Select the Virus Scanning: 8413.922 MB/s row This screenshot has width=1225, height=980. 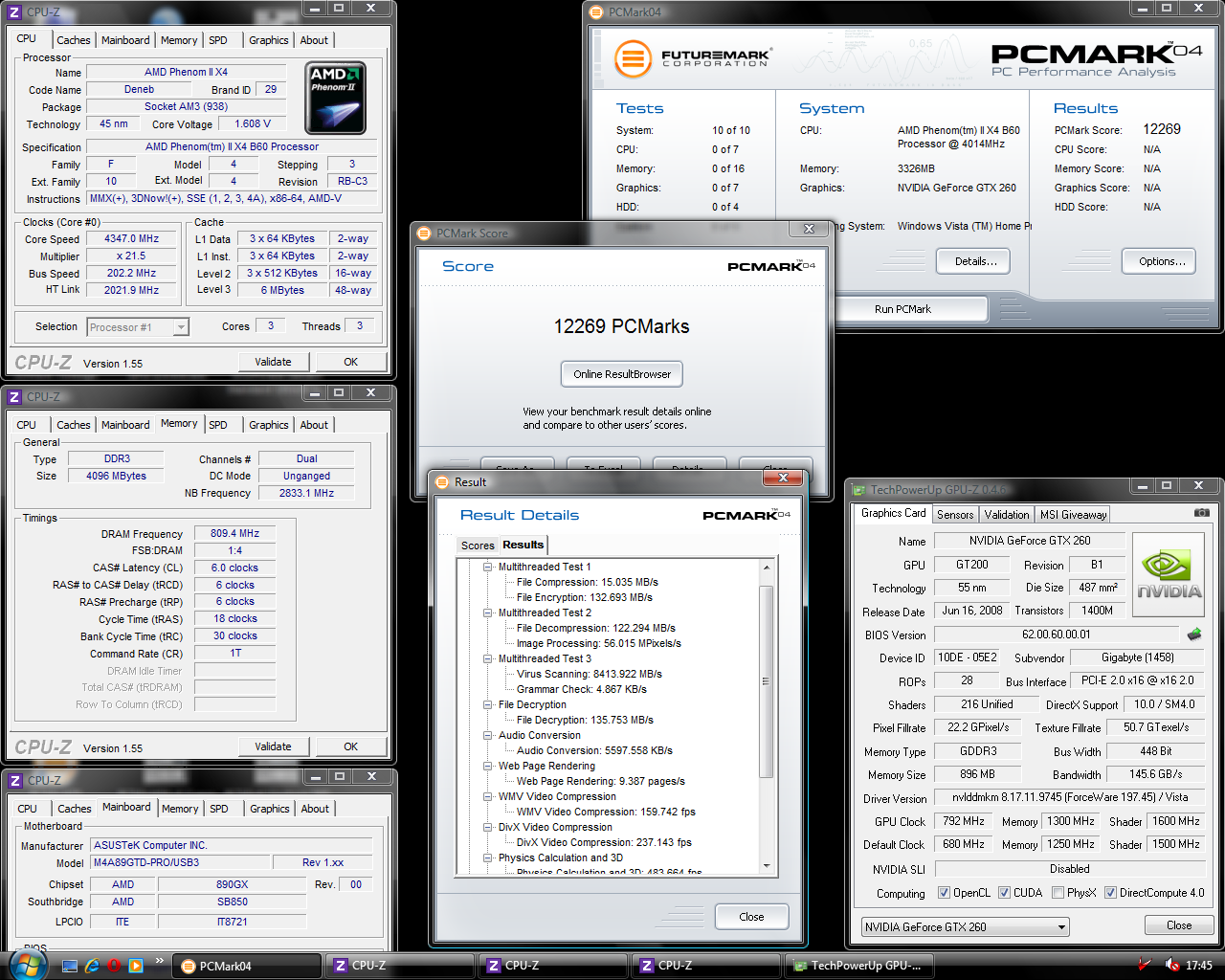click(x=590, y=674)
